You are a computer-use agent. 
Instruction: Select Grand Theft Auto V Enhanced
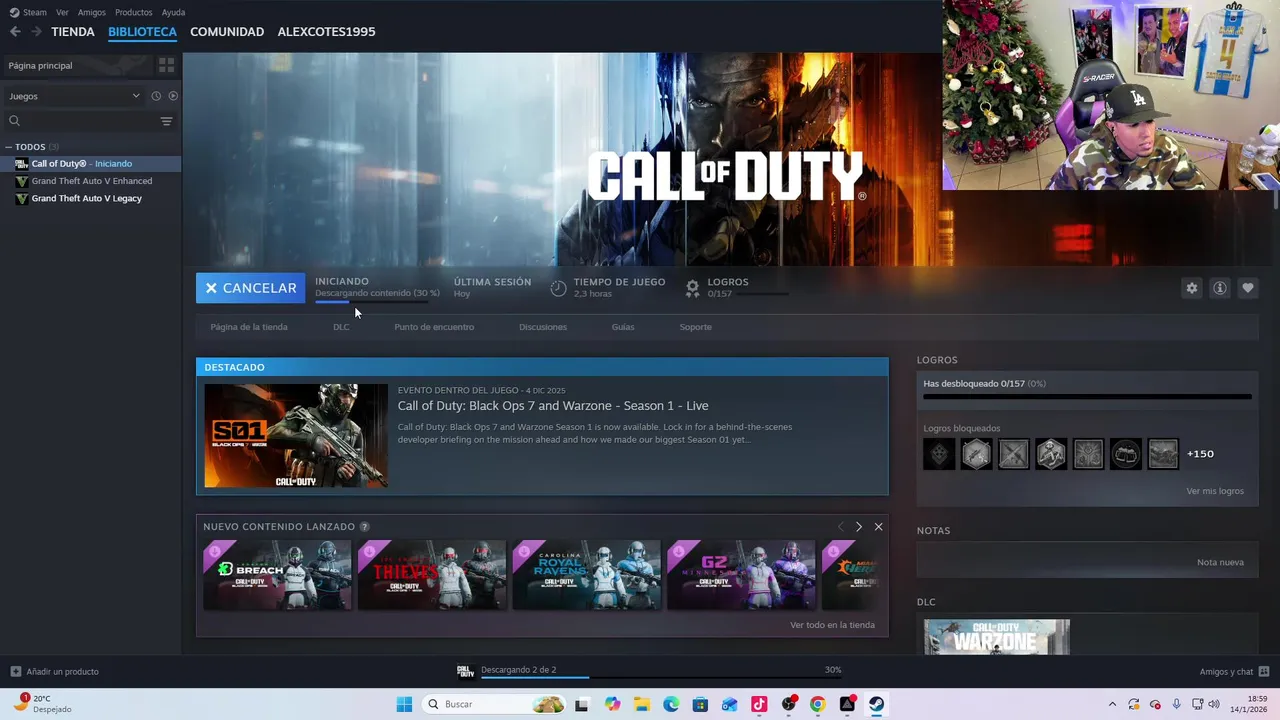[x=90, y=181]
